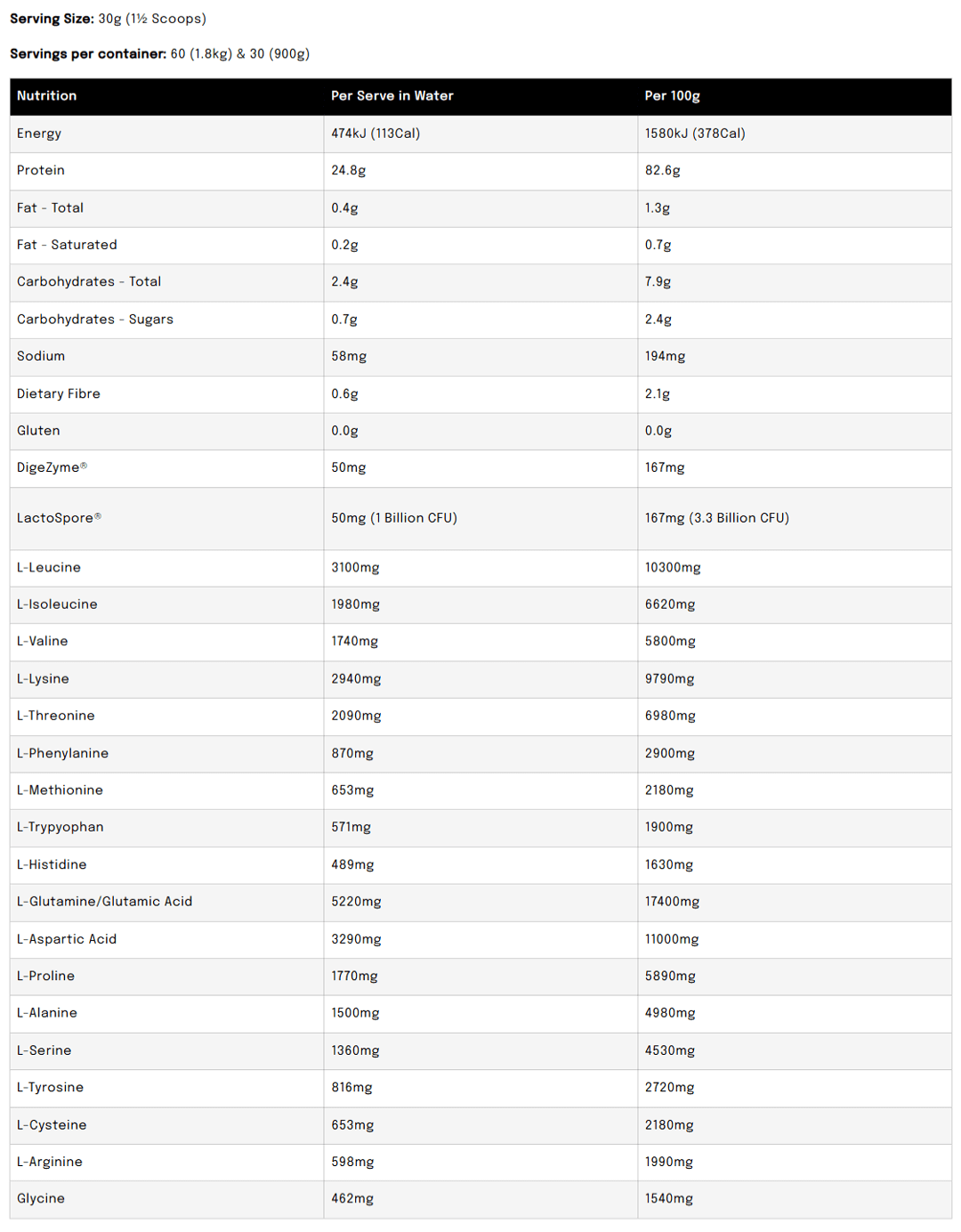961x1232 pixels.
Task: Select the Carbohydrates - Sugars row label
Action: 95,320
